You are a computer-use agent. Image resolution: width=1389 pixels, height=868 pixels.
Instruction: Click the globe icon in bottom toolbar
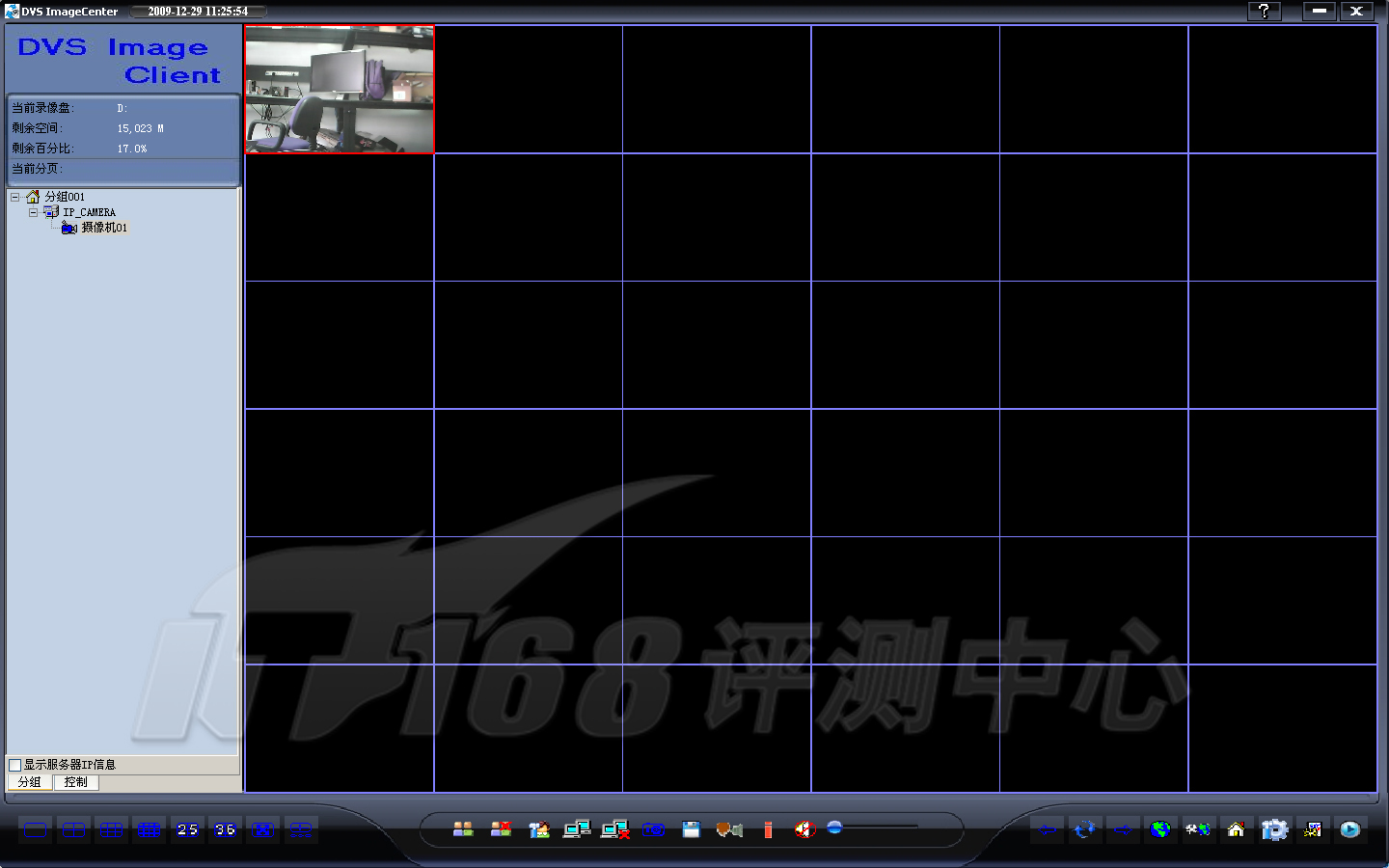[x=1160, y=829]
